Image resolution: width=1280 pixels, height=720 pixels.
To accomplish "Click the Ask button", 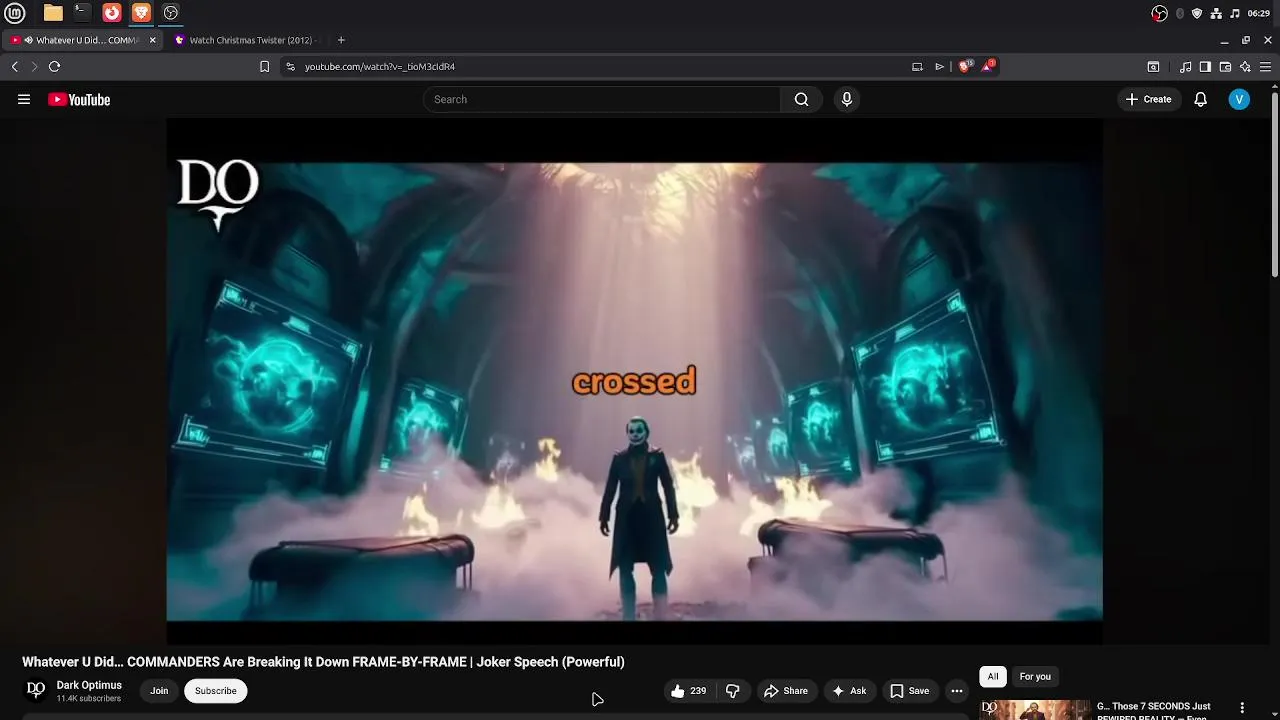I will (x=849, y=691).
